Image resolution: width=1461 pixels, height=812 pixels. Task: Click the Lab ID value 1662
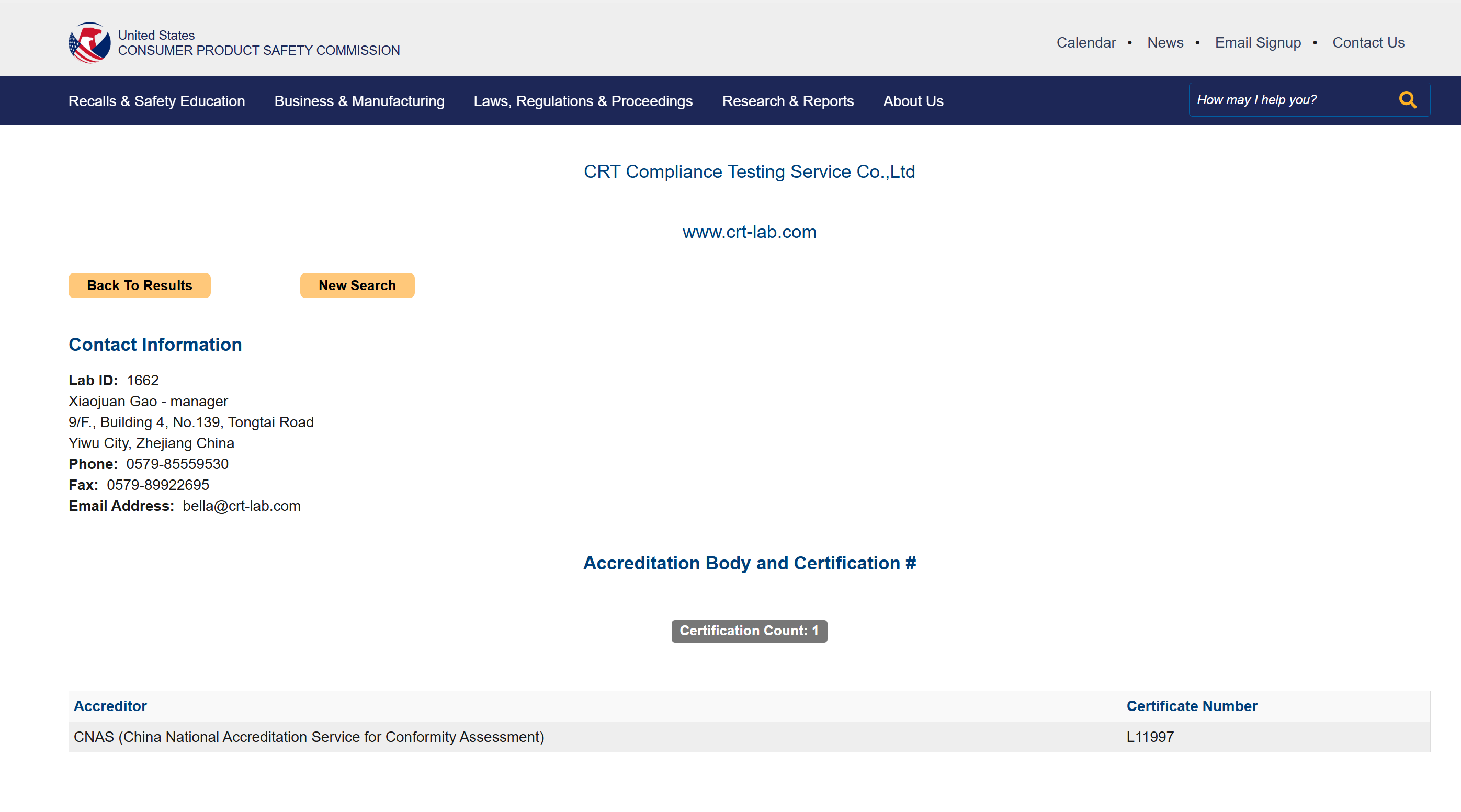(142, 380)
